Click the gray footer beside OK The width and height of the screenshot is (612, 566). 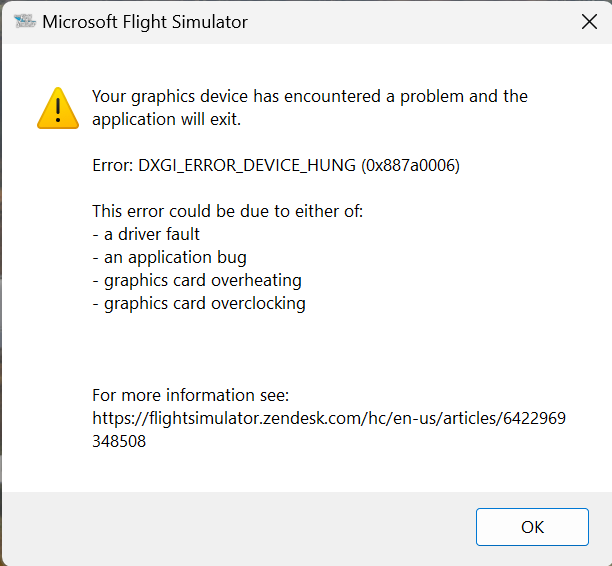(238, 527)
